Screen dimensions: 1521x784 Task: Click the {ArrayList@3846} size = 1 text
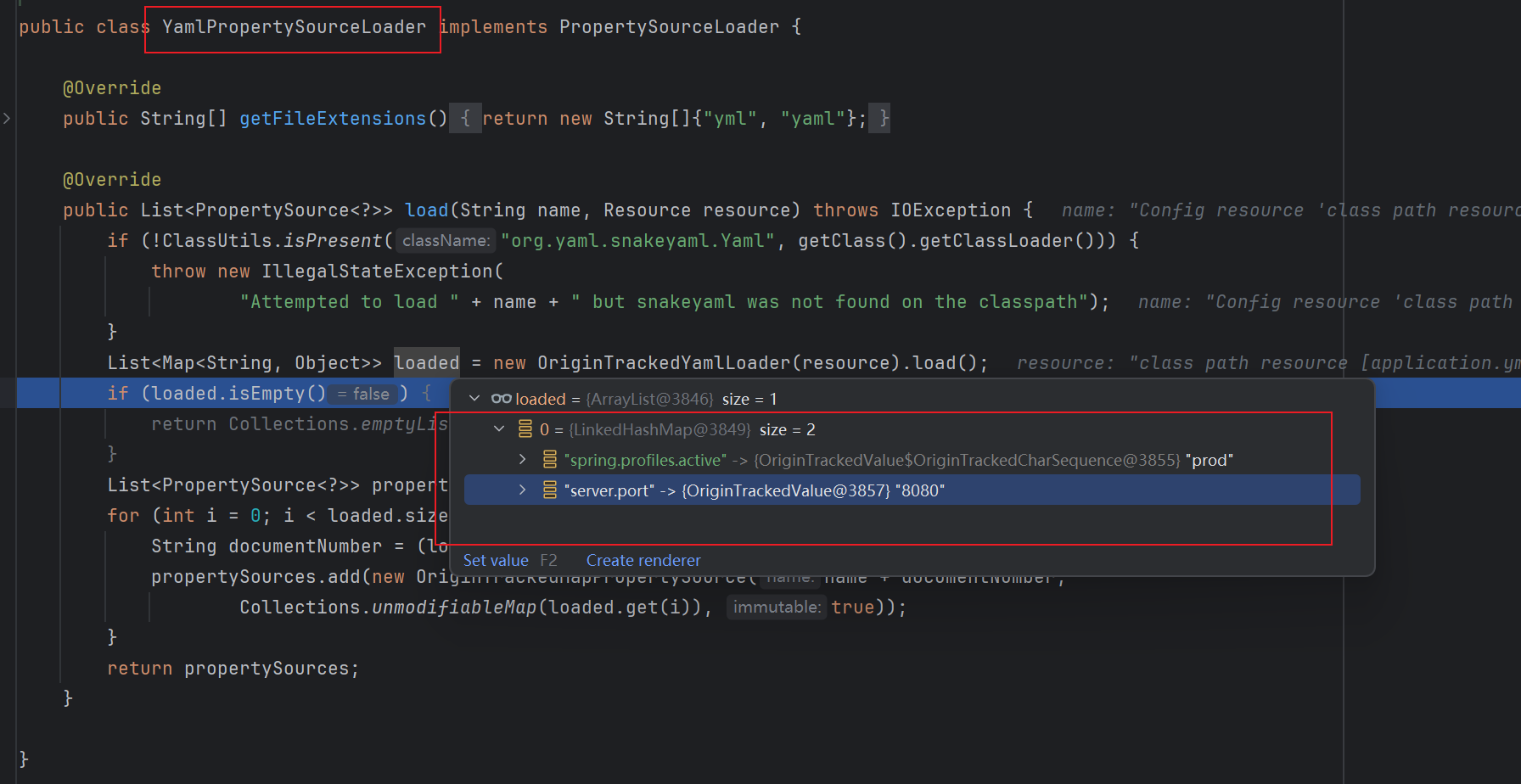(x=682, y=399)
